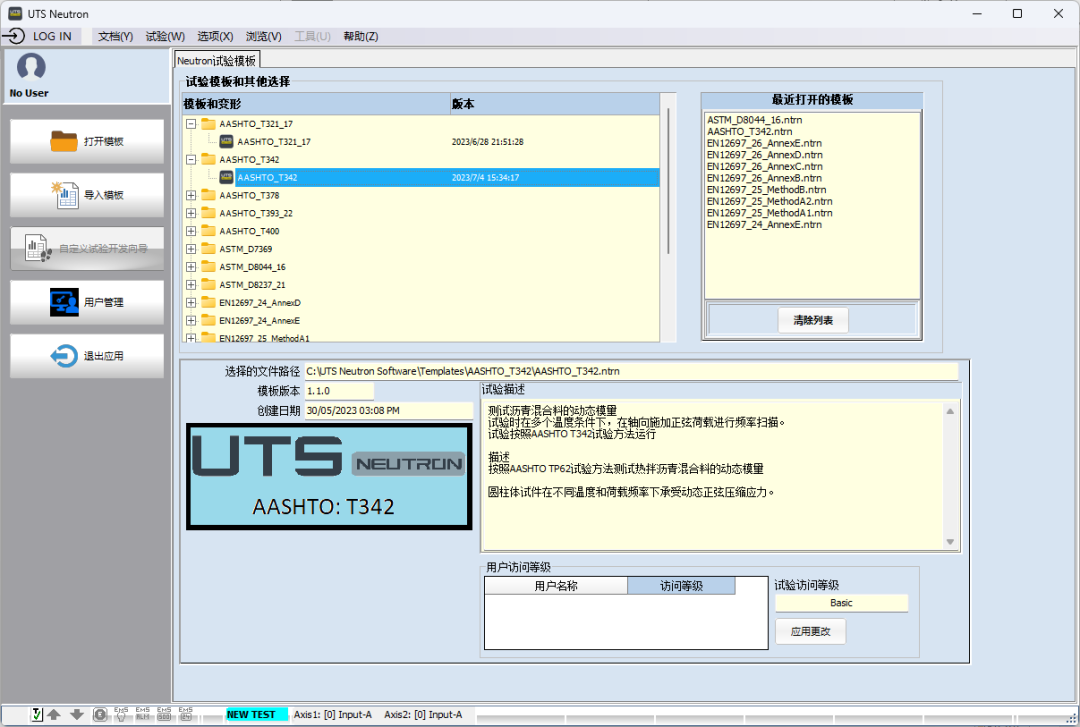
Task: Select AASHTO_T342.ntrn in recent templates
Action: (x=749, y=132)
